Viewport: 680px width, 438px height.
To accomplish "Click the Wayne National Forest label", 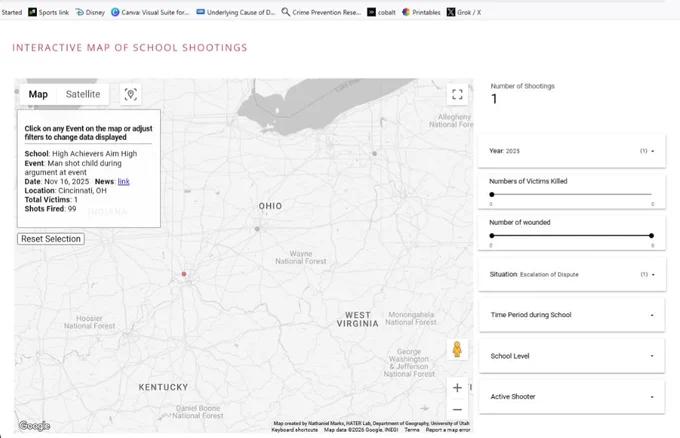I will tap(301, 258).
